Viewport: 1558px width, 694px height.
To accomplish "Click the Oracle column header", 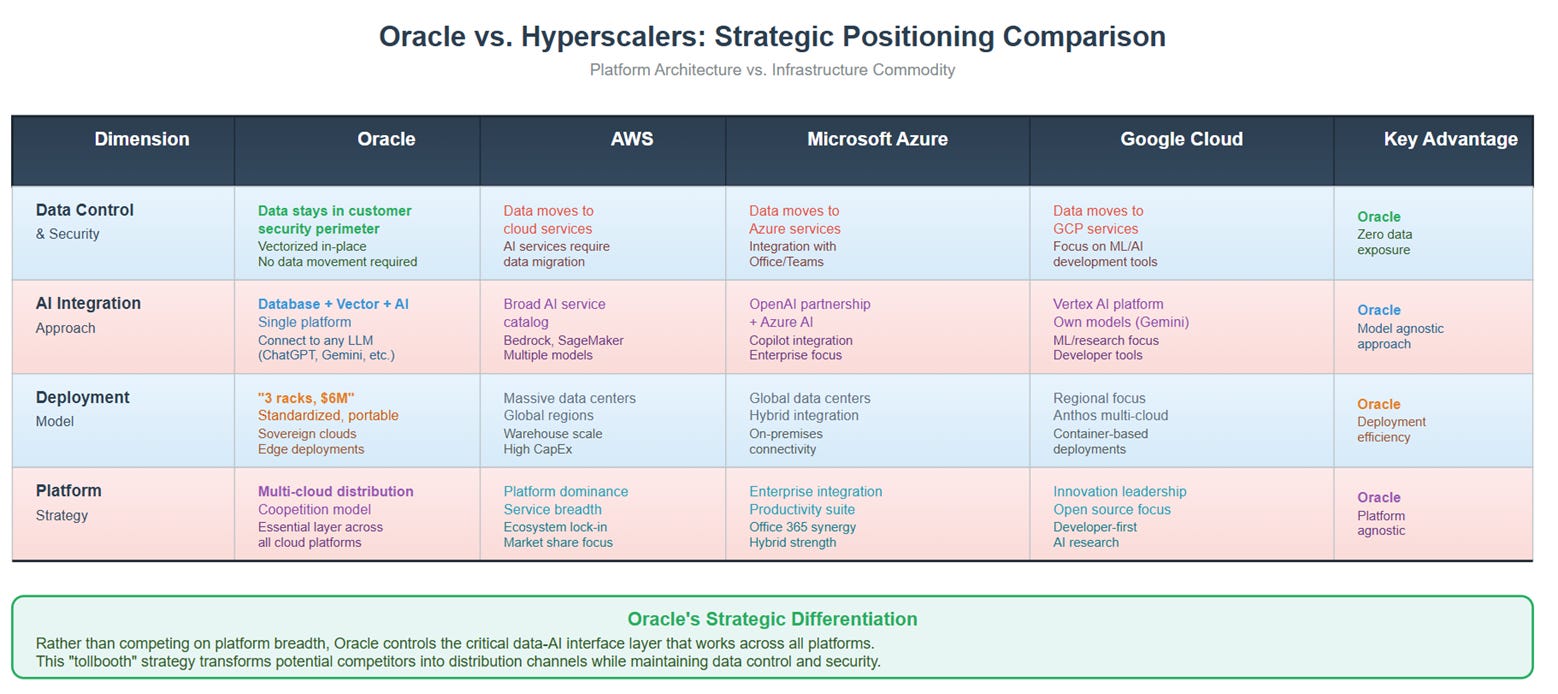I will pyautogui.click(x=386, y=139).
